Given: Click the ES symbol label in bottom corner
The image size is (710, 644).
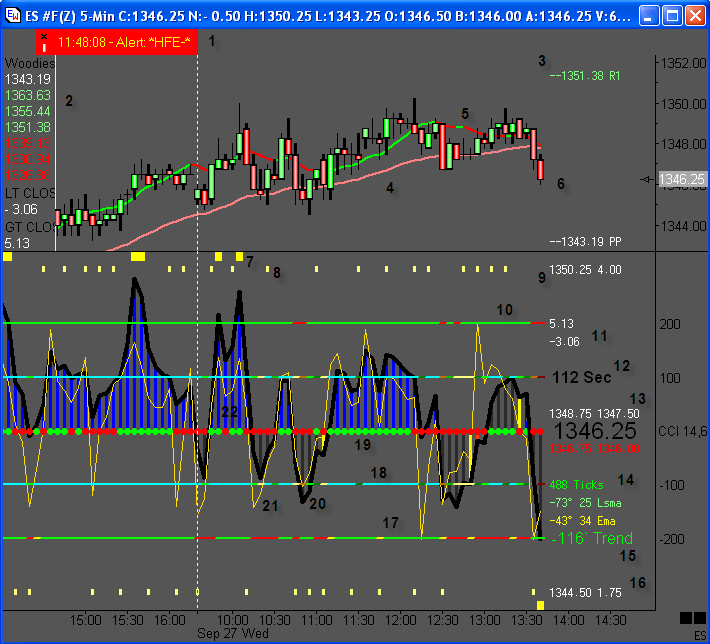Looking at the screenshot, I should 698,634.
